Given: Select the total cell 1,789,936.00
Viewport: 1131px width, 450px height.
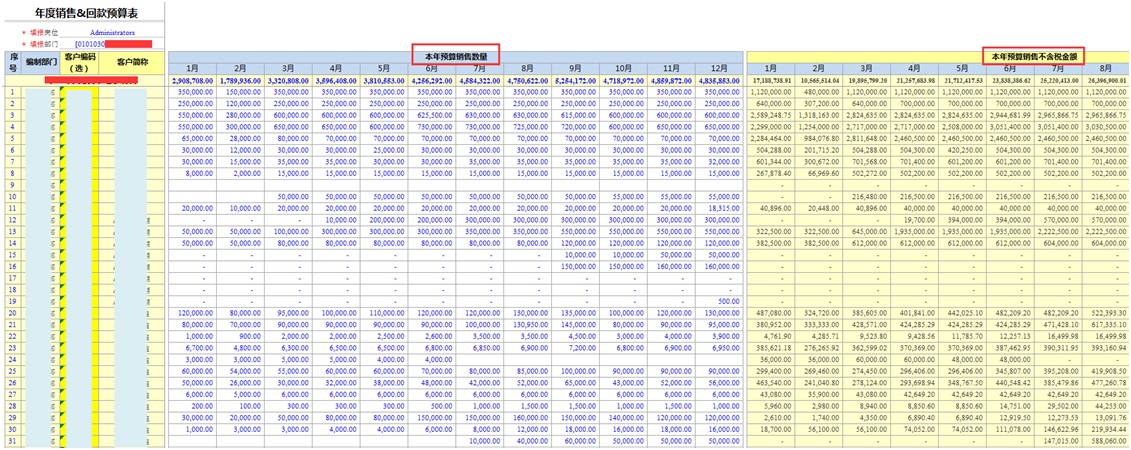Looking at the screenshot, I should coord(240,80).
